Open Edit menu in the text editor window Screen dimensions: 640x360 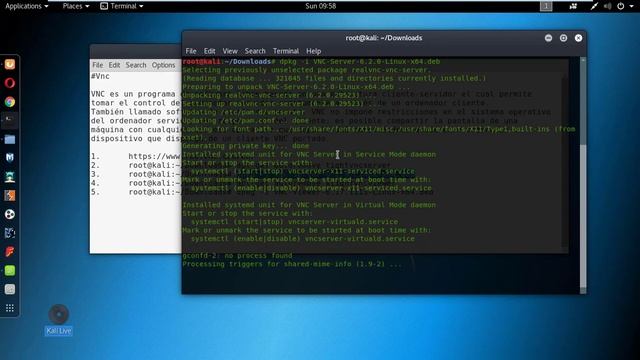(114, 65)
